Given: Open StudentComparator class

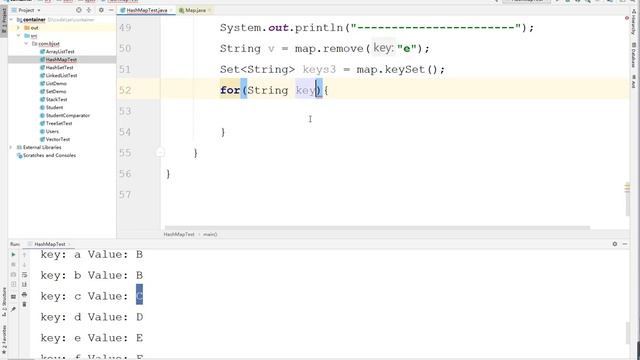Looking at the screenshot, I should (x=67, y=116).
